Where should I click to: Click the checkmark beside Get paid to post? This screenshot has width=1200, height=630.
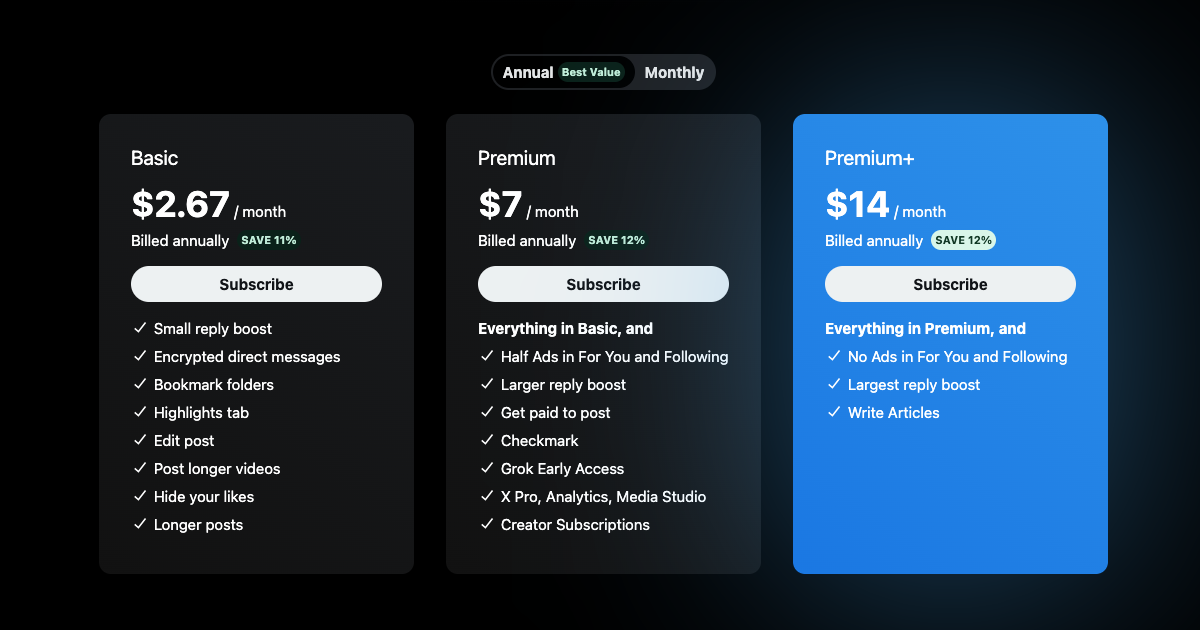pos(487,412)
